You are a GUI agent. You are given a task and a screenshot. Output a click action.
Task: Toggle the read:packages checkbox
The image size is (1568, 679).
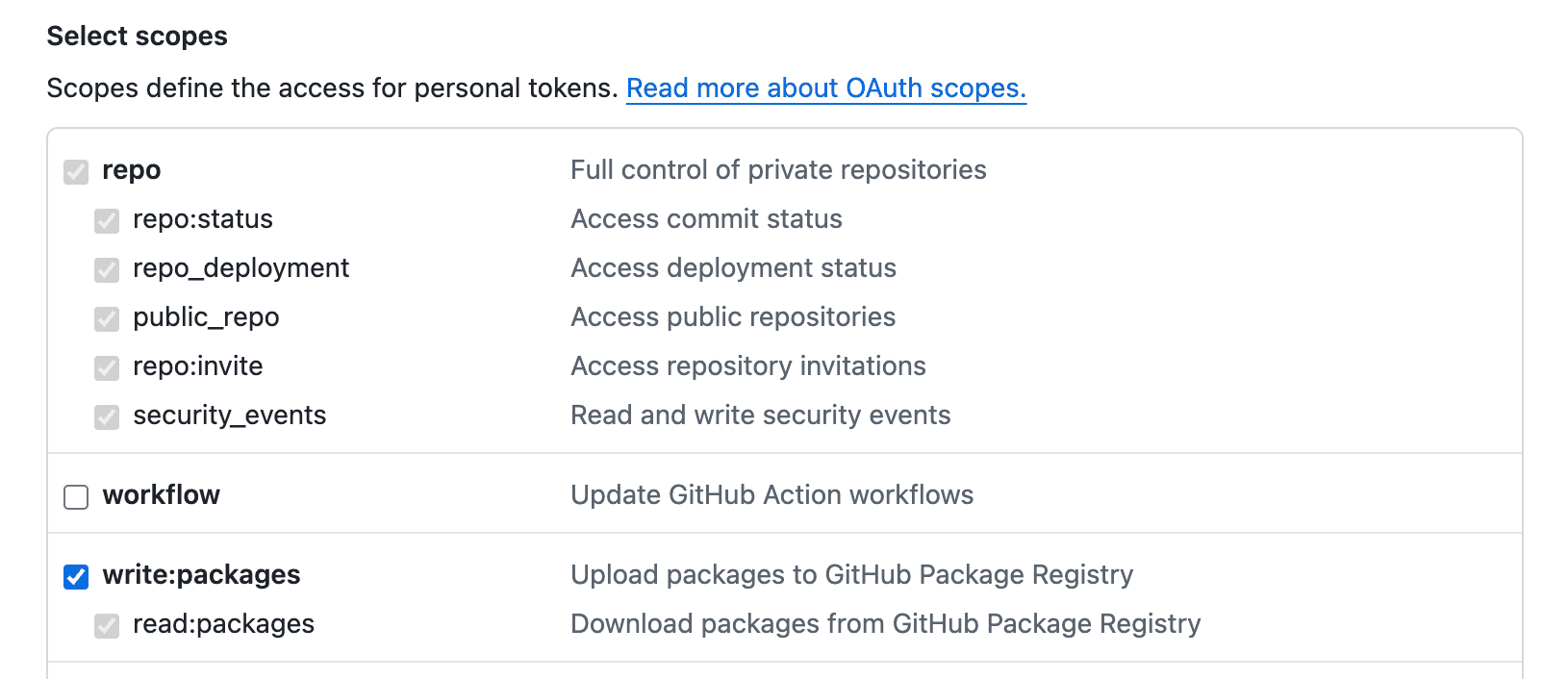(x=106, y=625)
